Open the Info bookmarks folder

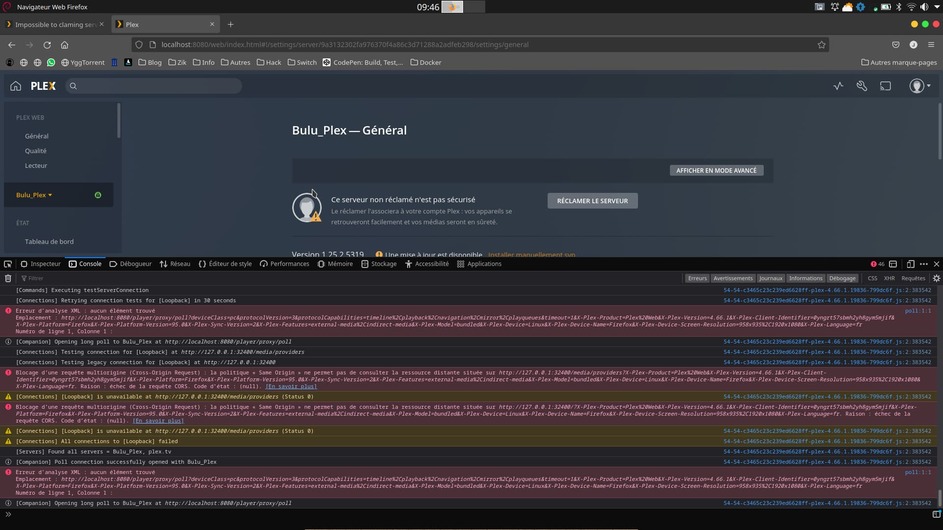point(204,62)
